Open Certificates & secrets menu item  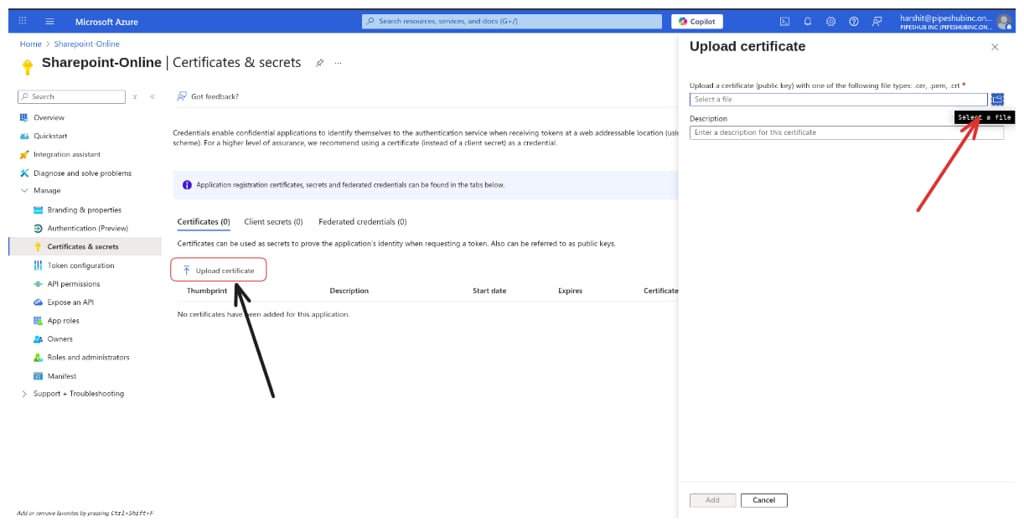(85, 247)
